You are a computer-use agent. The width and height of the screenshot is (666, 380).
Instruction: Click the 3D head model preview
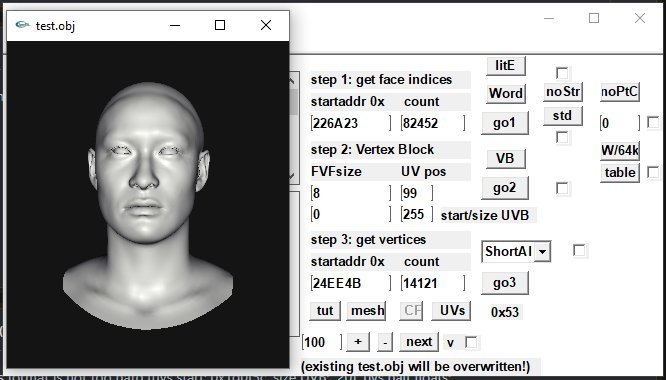148,204
